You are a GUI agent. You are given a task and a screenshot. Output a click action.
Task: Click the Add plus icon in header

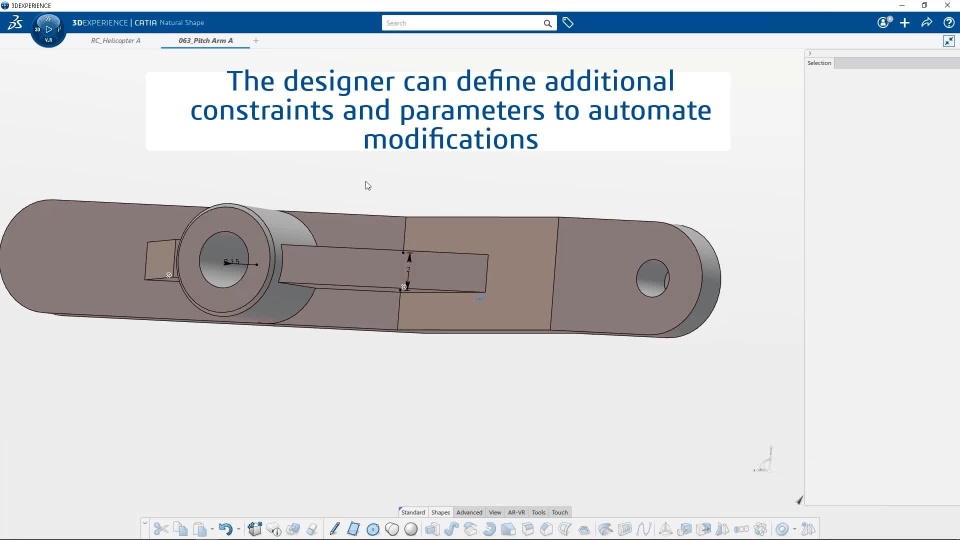[x=905, y=23]
